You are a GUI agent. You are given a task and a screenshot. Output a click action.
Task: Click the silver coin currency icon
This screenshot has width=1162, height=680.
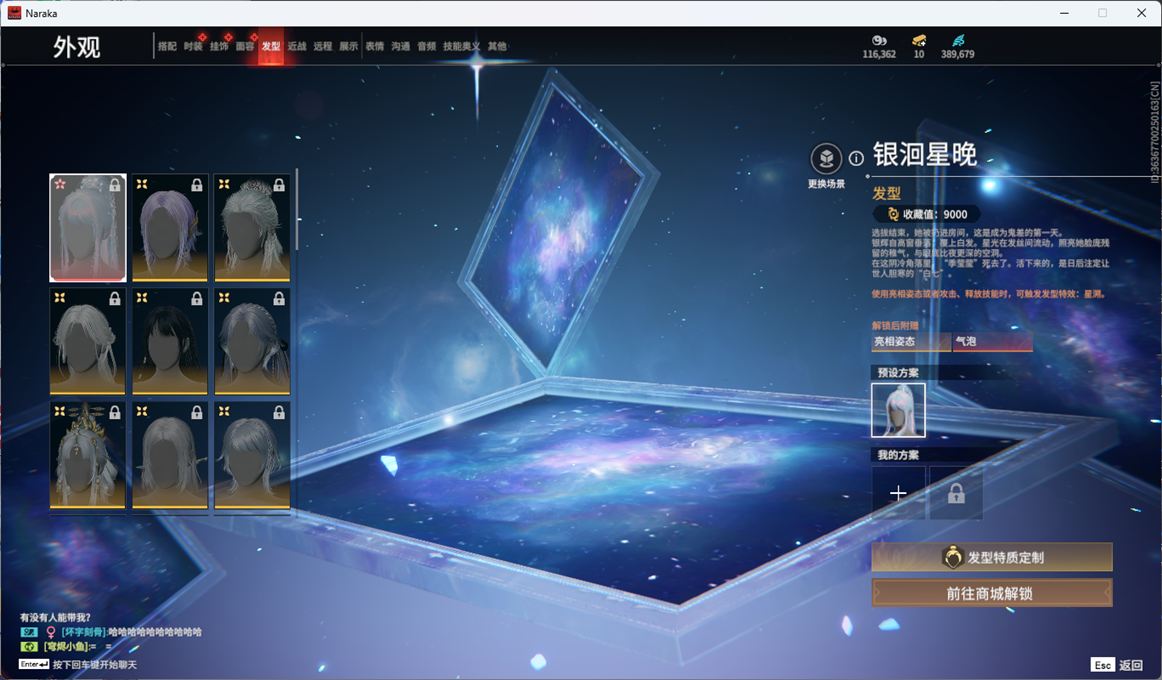coord(879,40)
